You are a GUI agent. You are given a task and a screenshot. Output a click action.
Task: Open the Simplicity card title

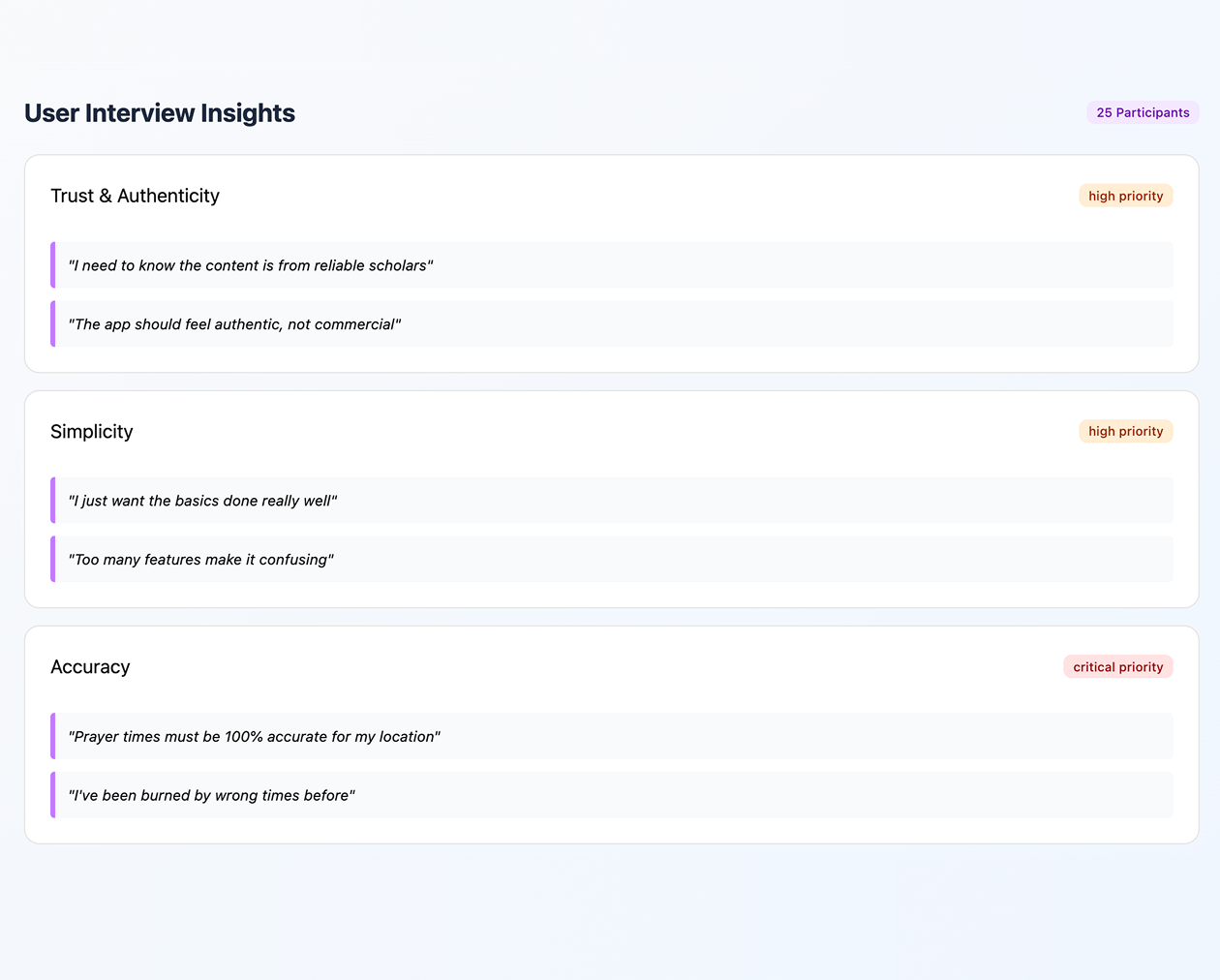(92, 431)
